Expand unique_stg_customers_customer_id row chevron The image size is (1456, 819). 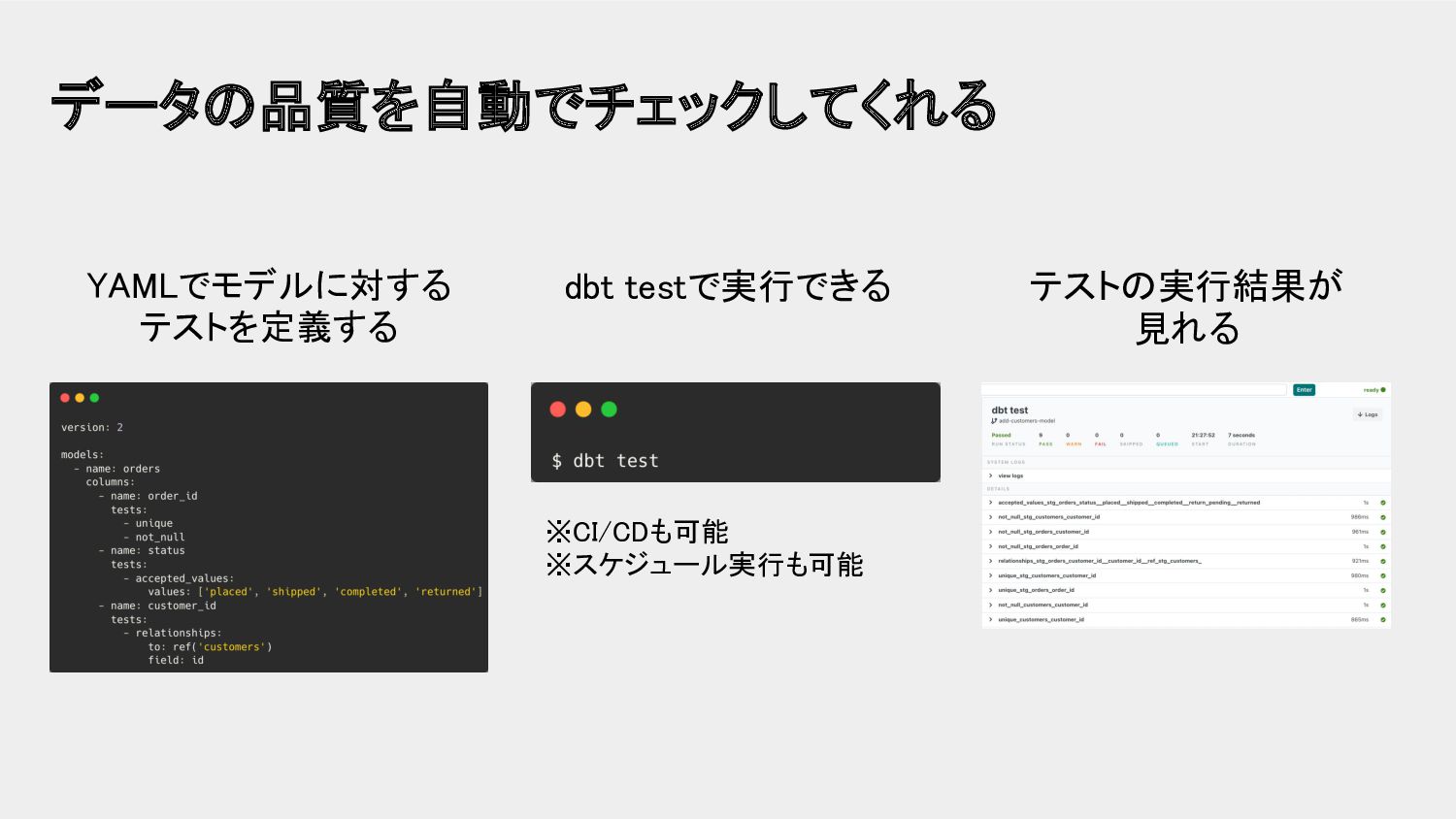pos(990,575)
